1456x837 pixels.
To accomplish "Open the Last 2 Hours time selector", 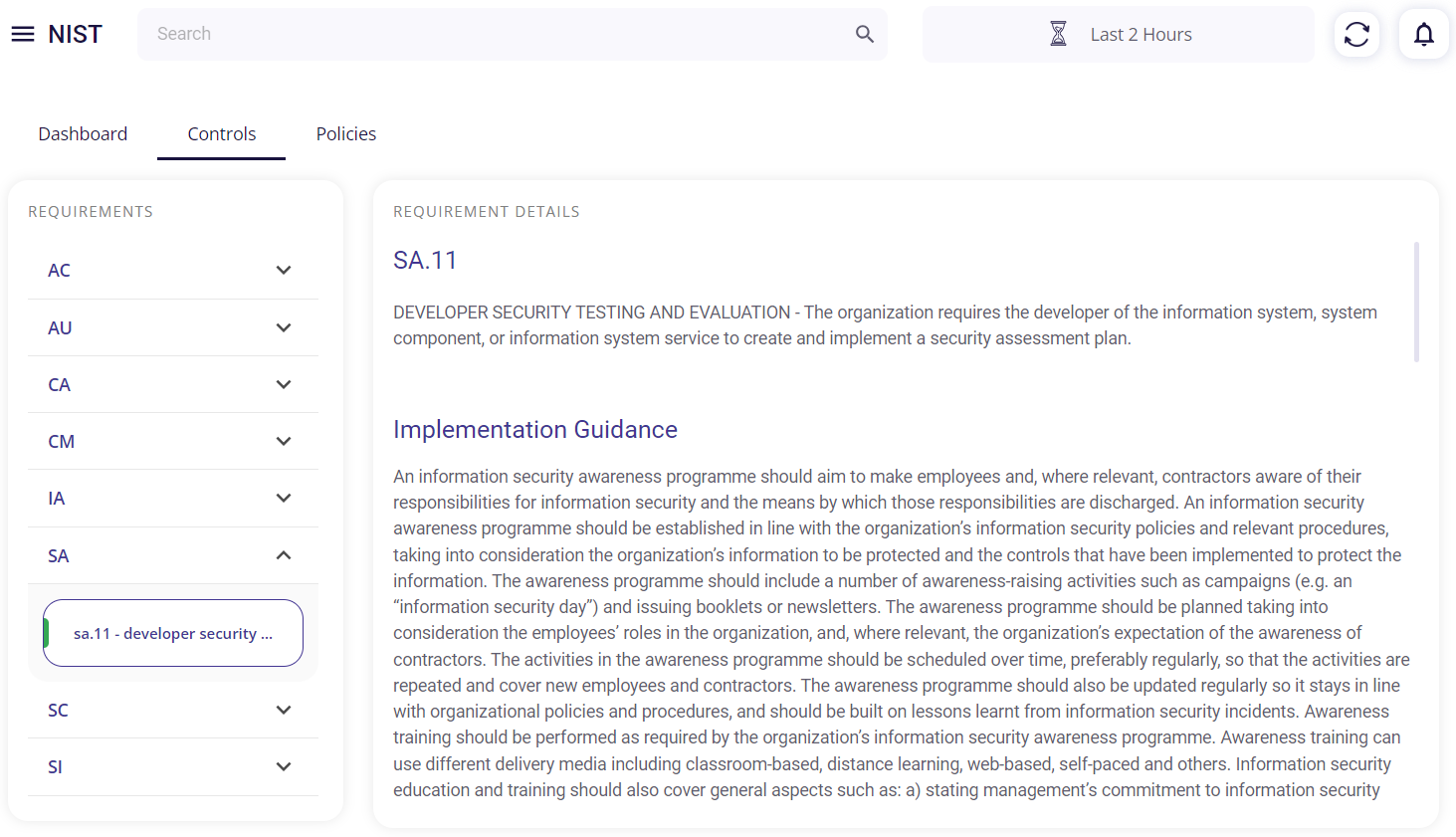I will click(1118, 34).
